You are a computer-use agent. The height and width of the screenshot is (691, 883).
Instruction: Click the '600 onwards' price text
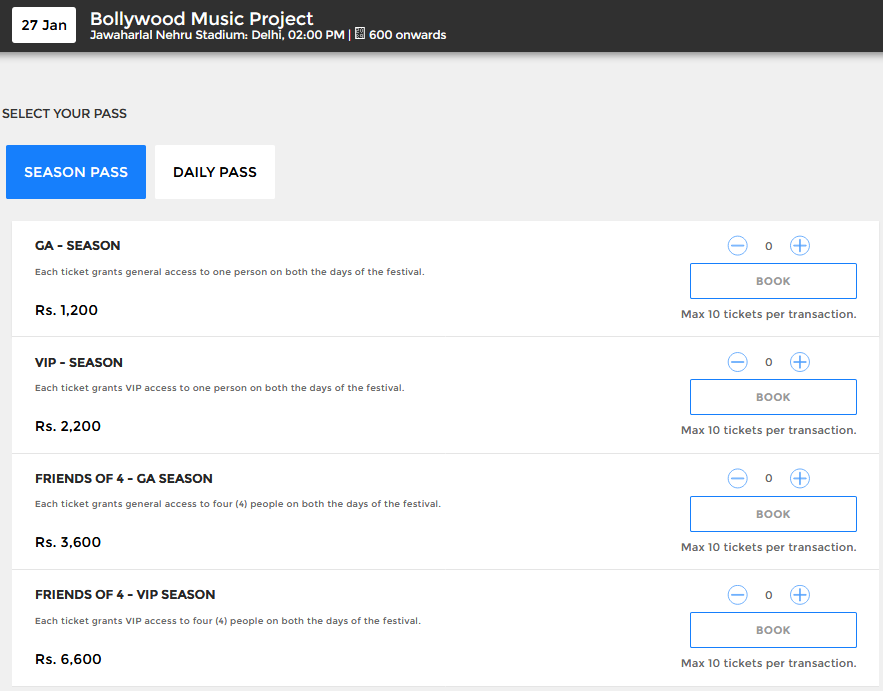pyautogui.click(x=408, y=35)
